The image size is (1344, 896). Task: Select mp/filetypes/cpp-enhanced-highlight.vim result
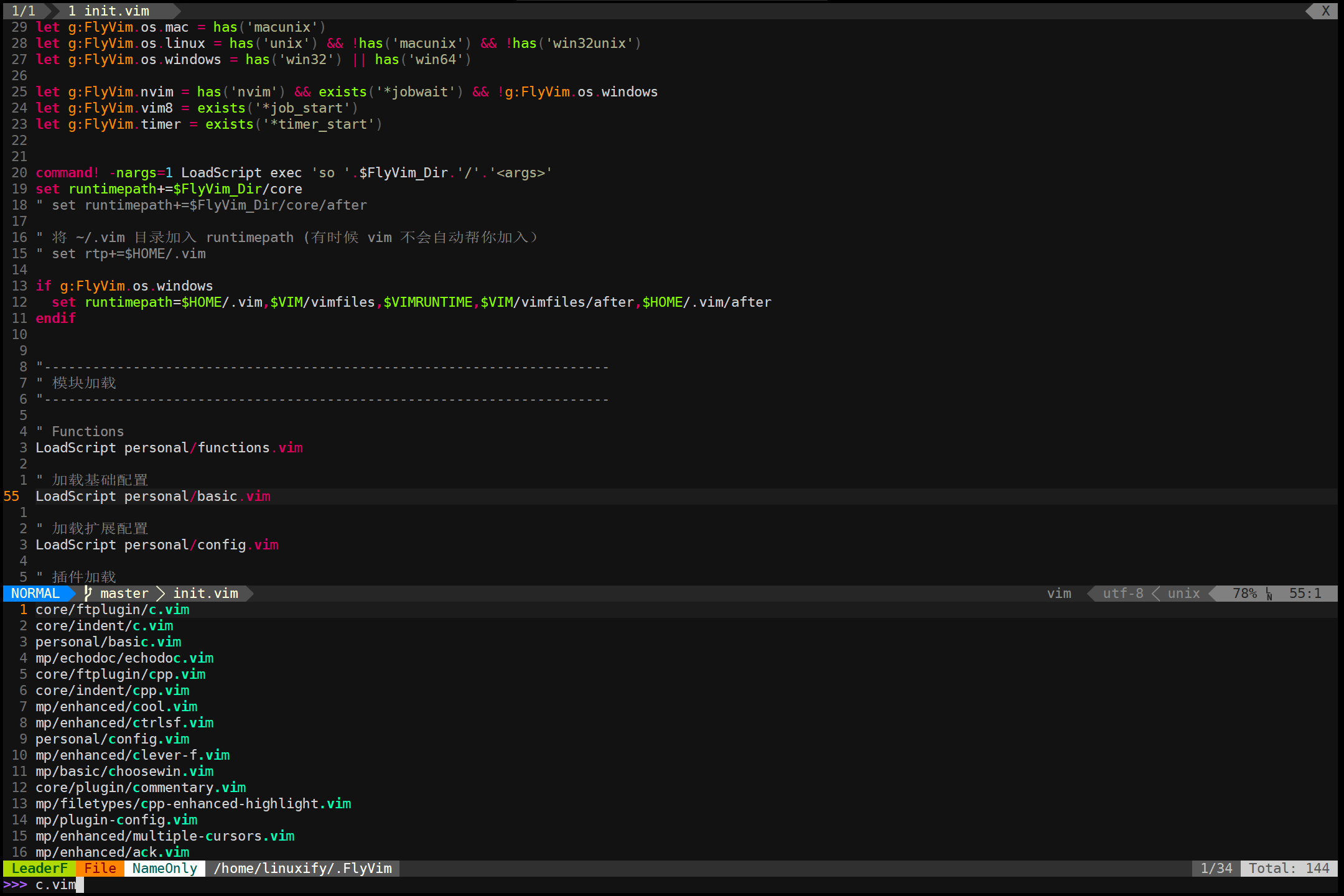point(193,803)
